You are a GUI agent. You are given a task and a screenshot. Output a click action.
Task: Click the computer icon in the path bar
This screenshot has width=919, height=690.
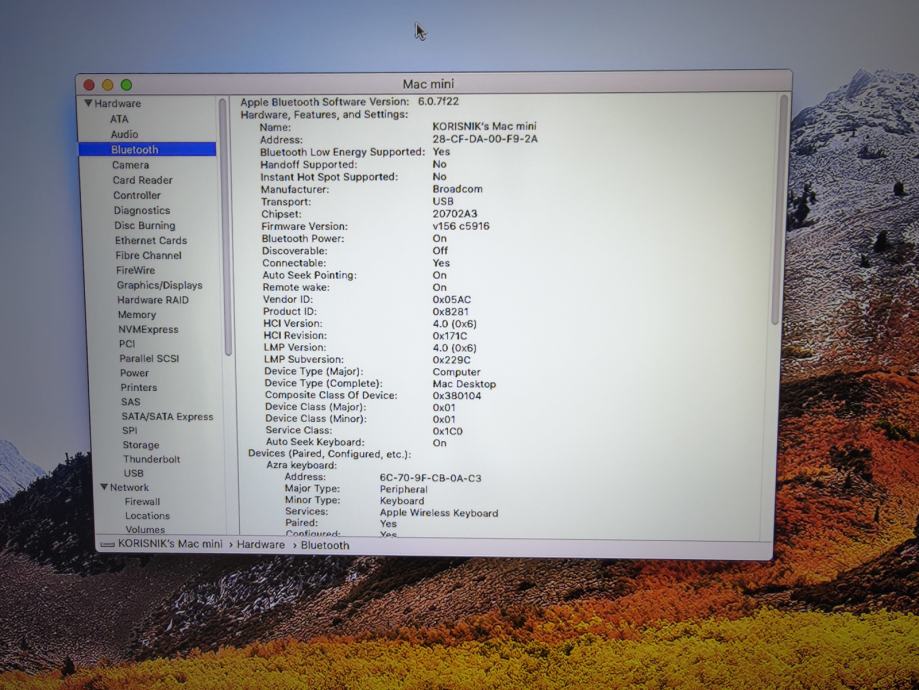coord(107,545)
